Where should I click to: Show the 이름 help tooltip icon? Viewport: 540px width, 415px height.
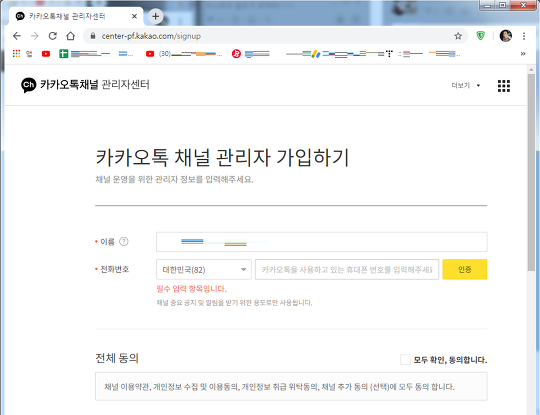[124, 241]
